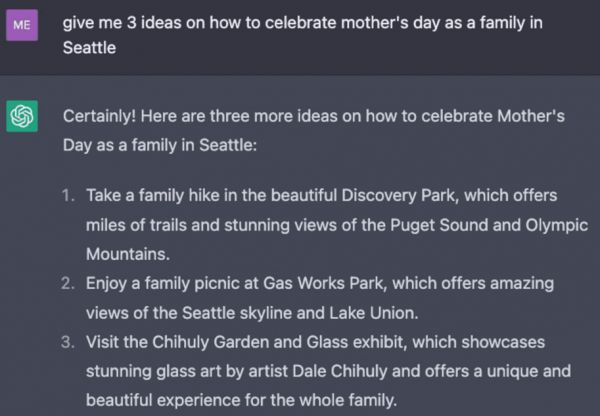This screenshot has width=600, height=416.
Task: Click the list number 1 marker
Action: (67, 196)
